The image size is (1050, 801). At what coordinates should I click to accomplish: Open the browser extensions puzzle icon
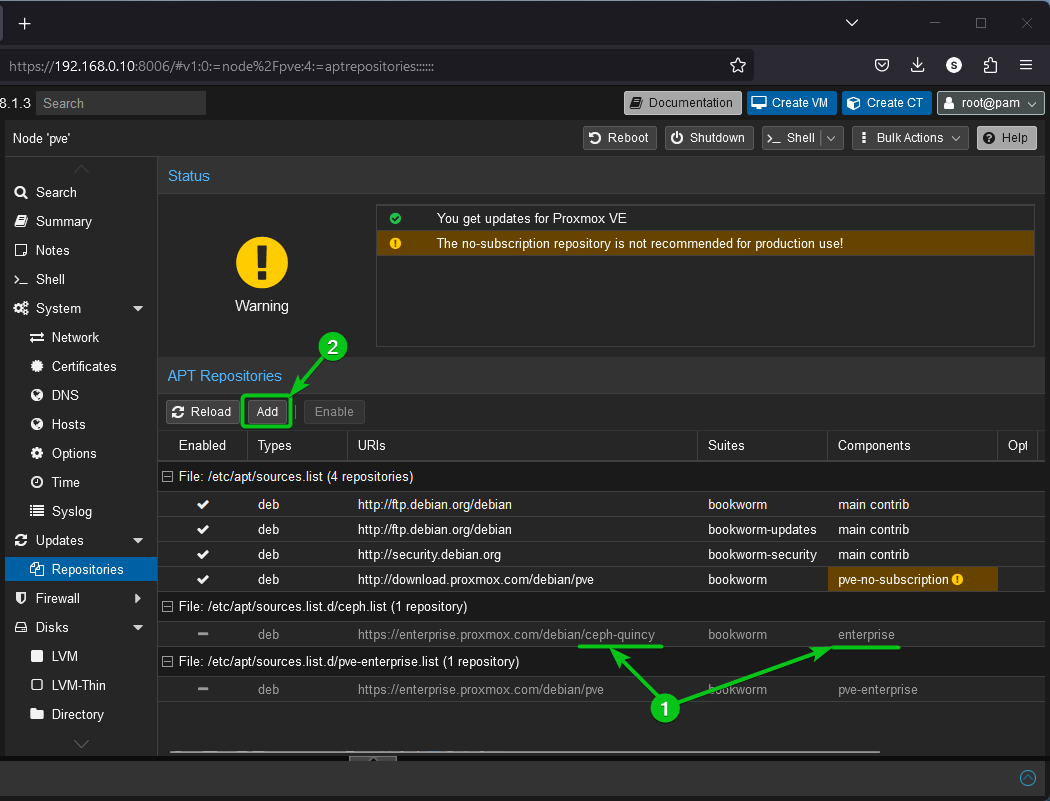(990, 65)
